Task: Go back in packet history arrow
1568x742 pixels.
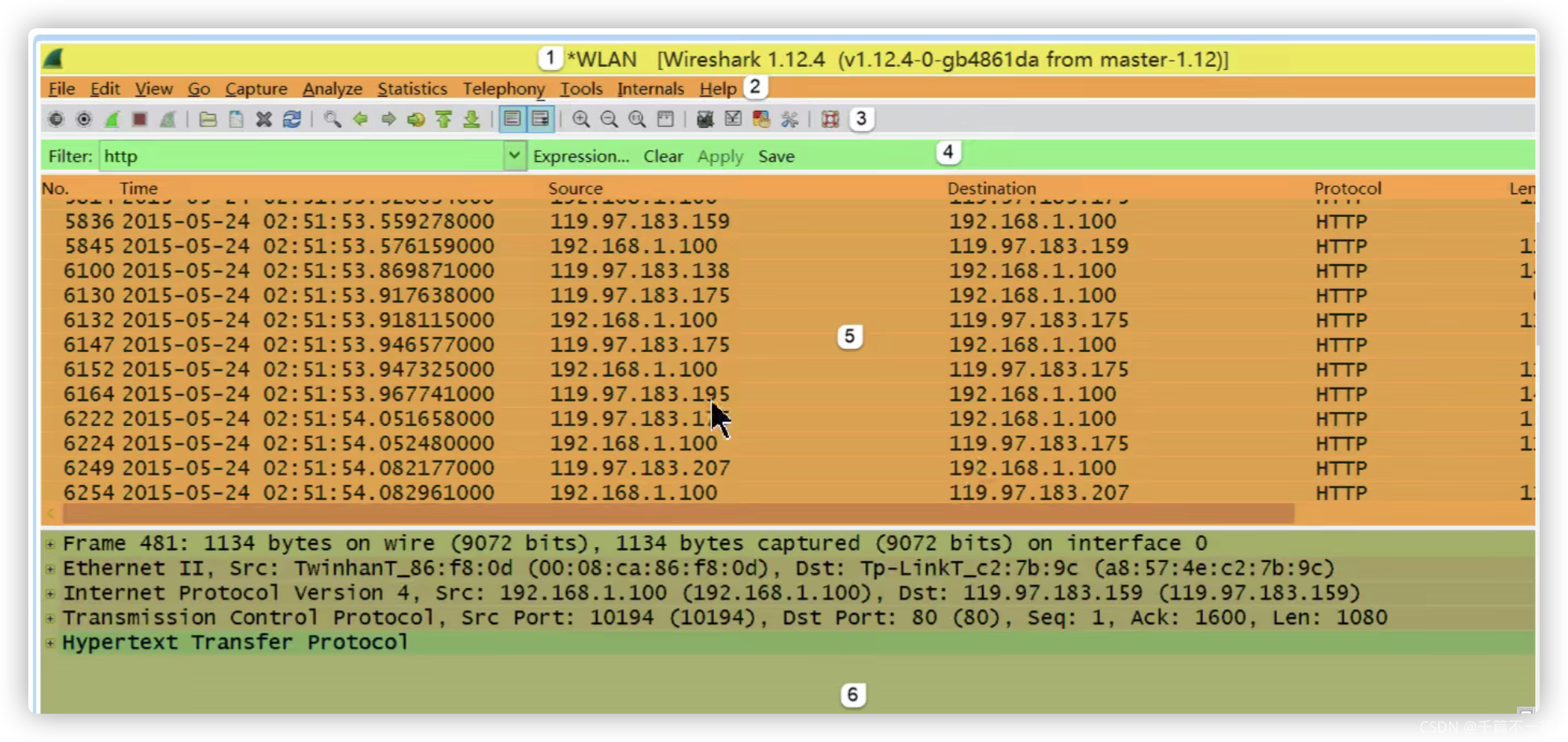Action: pos(360,119)
